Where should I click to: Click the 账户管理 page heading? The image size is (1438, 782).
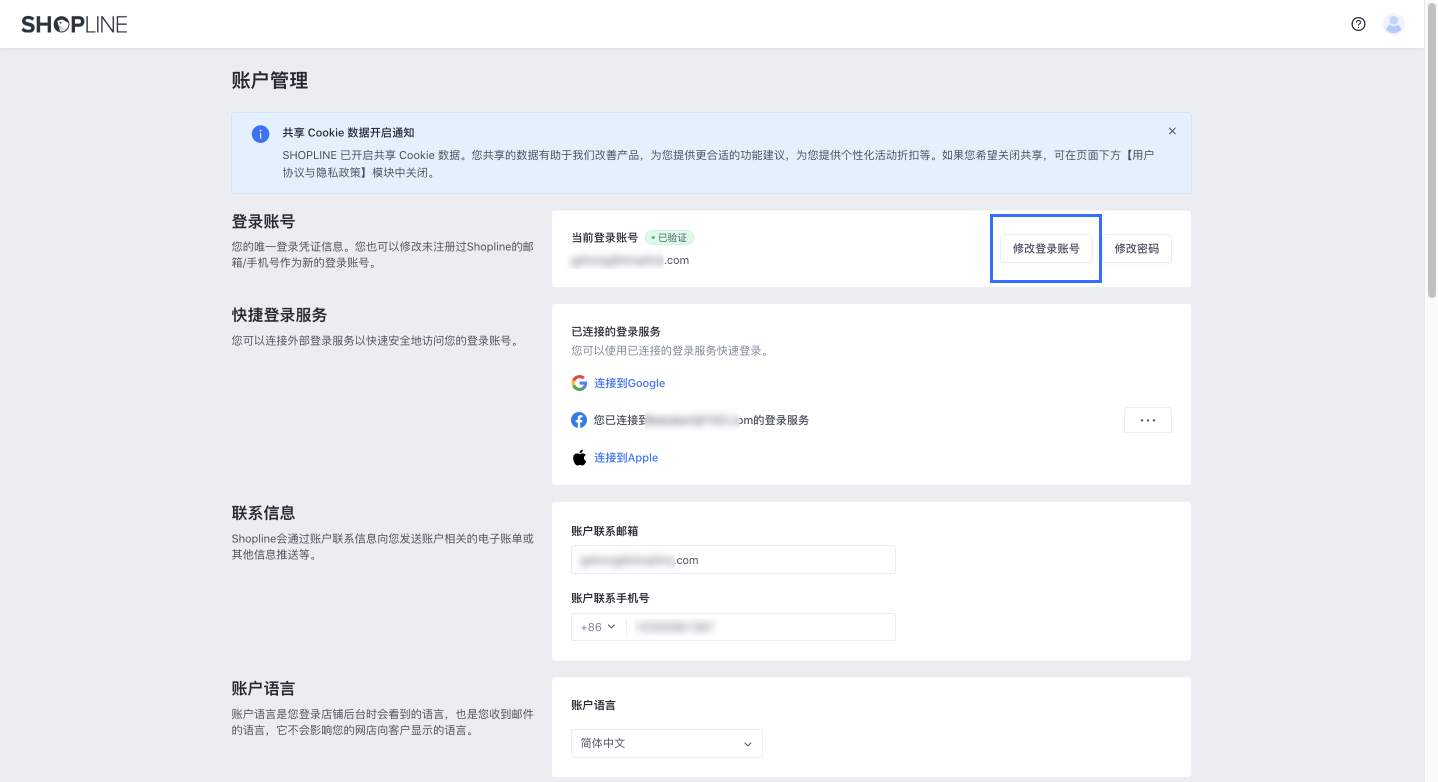pyautogui.click(x=270, y=81)
